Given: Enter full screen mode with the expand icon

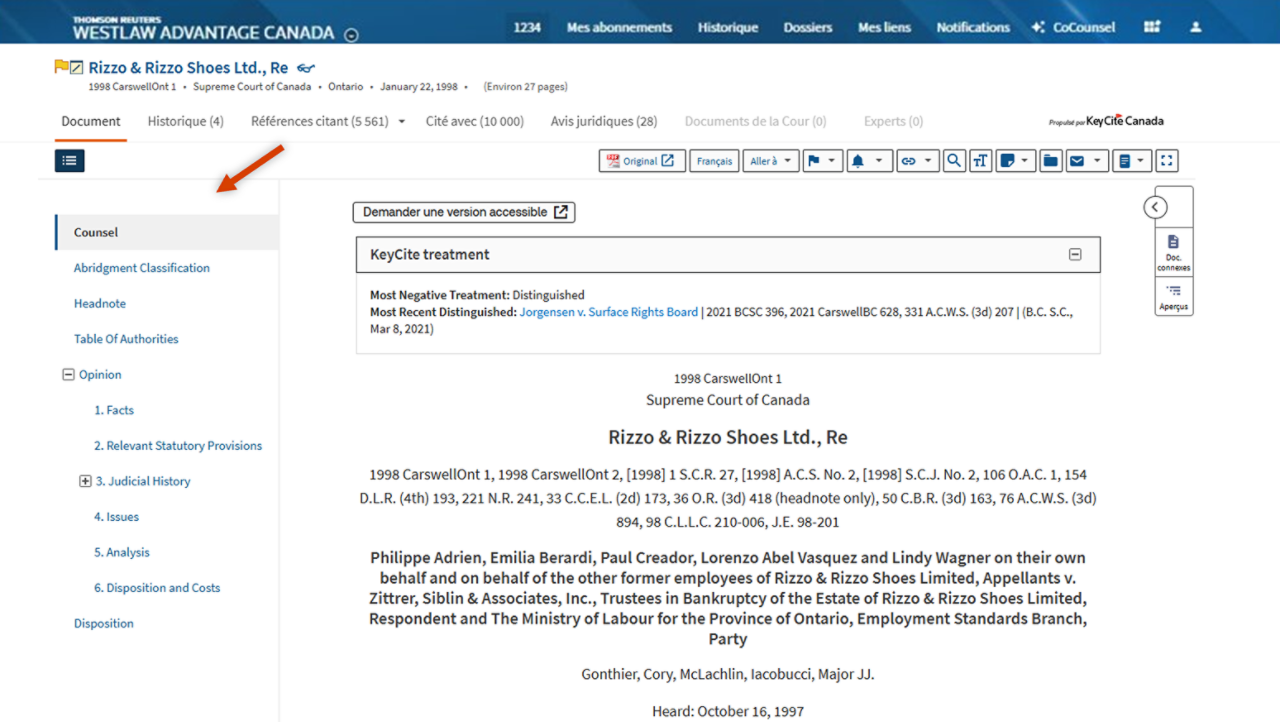Looking at the screenshot, I should coord(1167,161).
